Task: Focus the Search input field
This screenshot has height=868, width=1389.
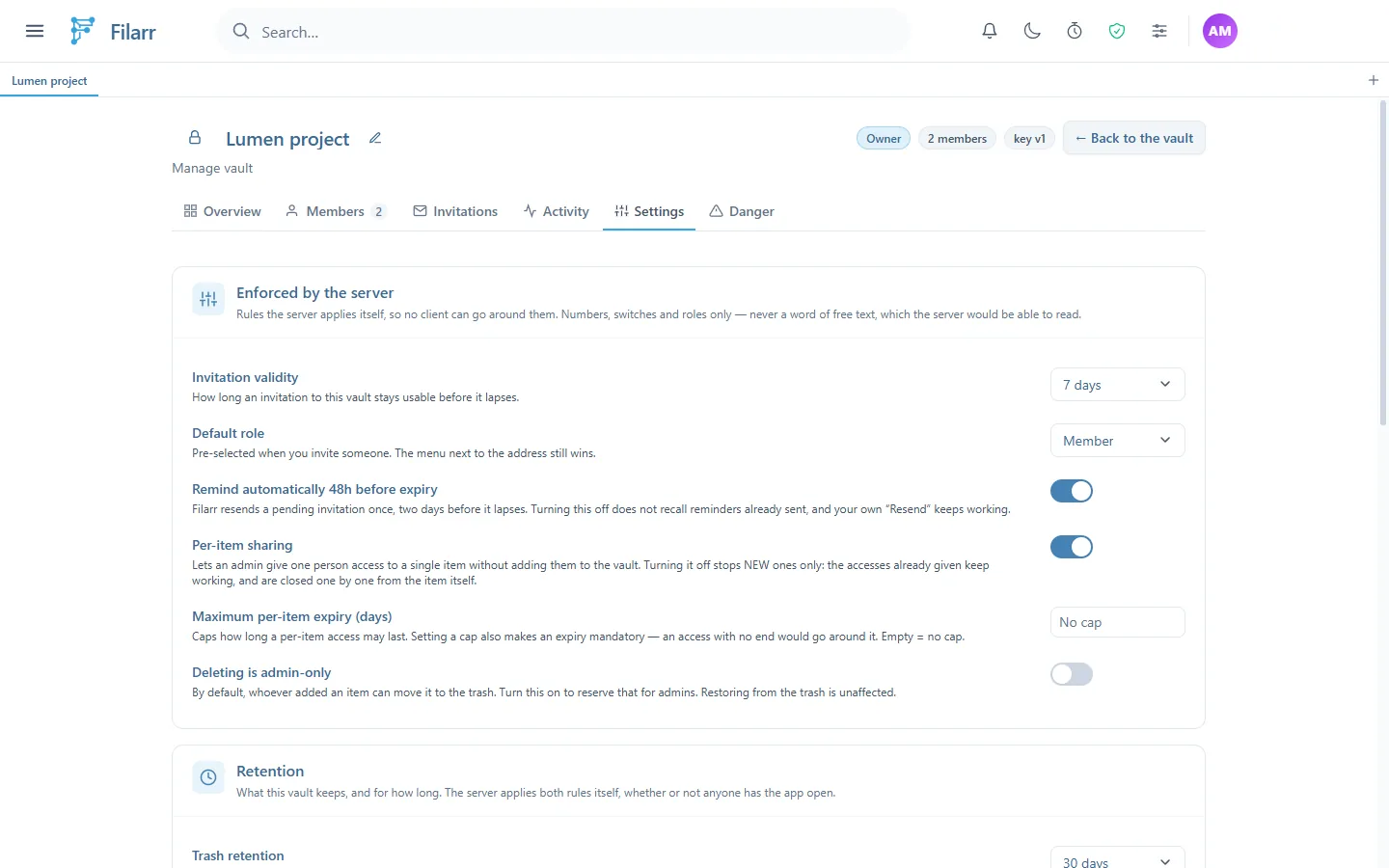Action: tap(564, 31)
